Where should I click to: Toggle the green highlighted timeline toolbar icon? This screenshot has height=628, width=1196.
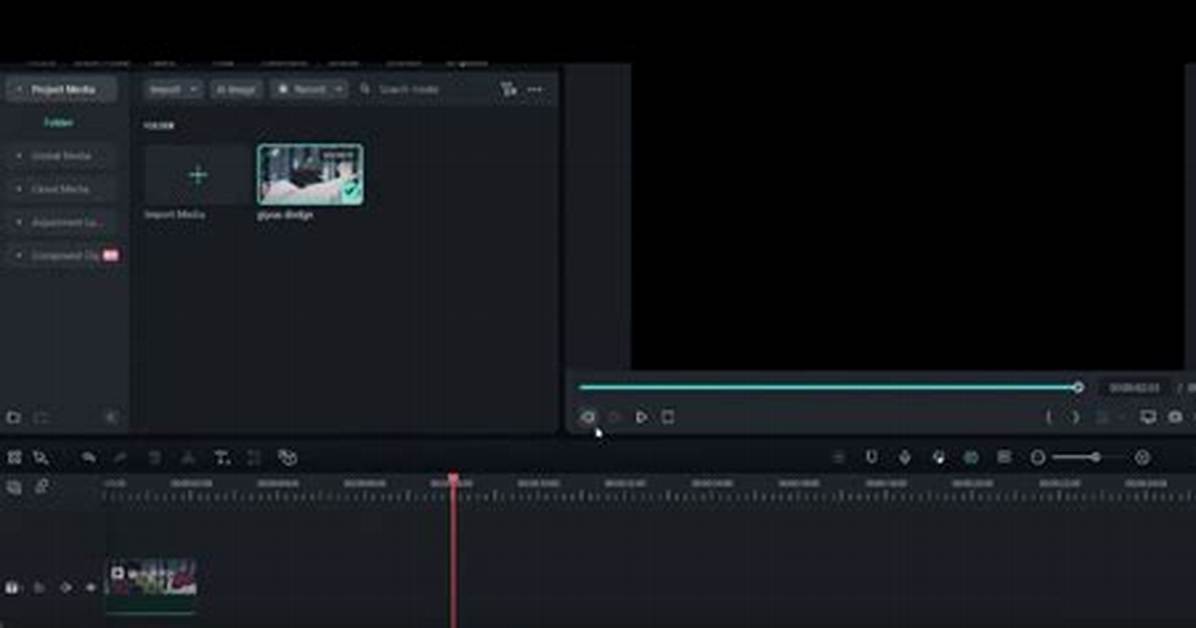[x=971, y=457]
